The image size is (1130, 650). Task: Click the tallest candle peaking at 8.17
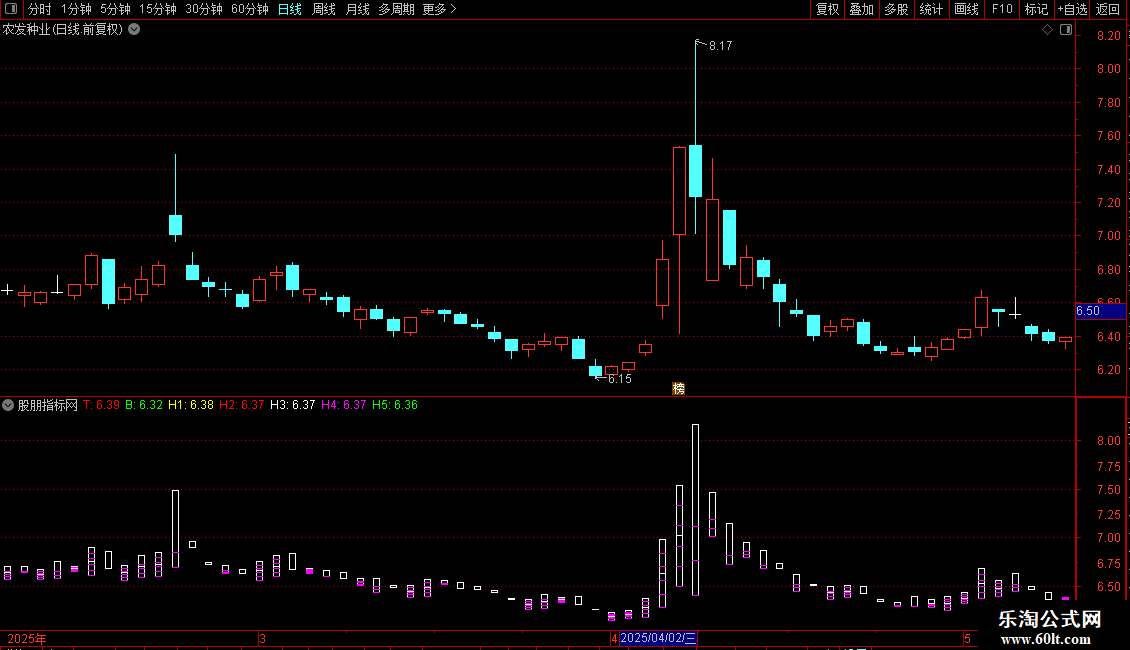[x=695, y=171]
